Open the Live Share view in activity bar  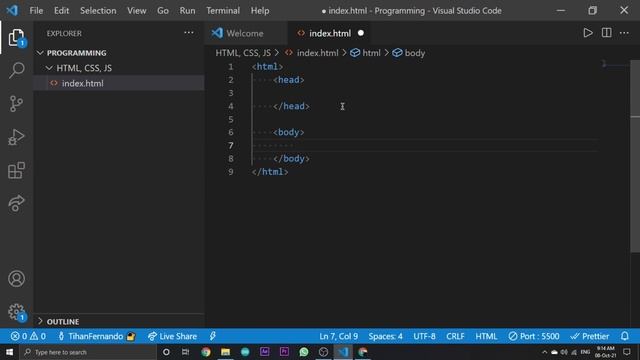[16, 203]
